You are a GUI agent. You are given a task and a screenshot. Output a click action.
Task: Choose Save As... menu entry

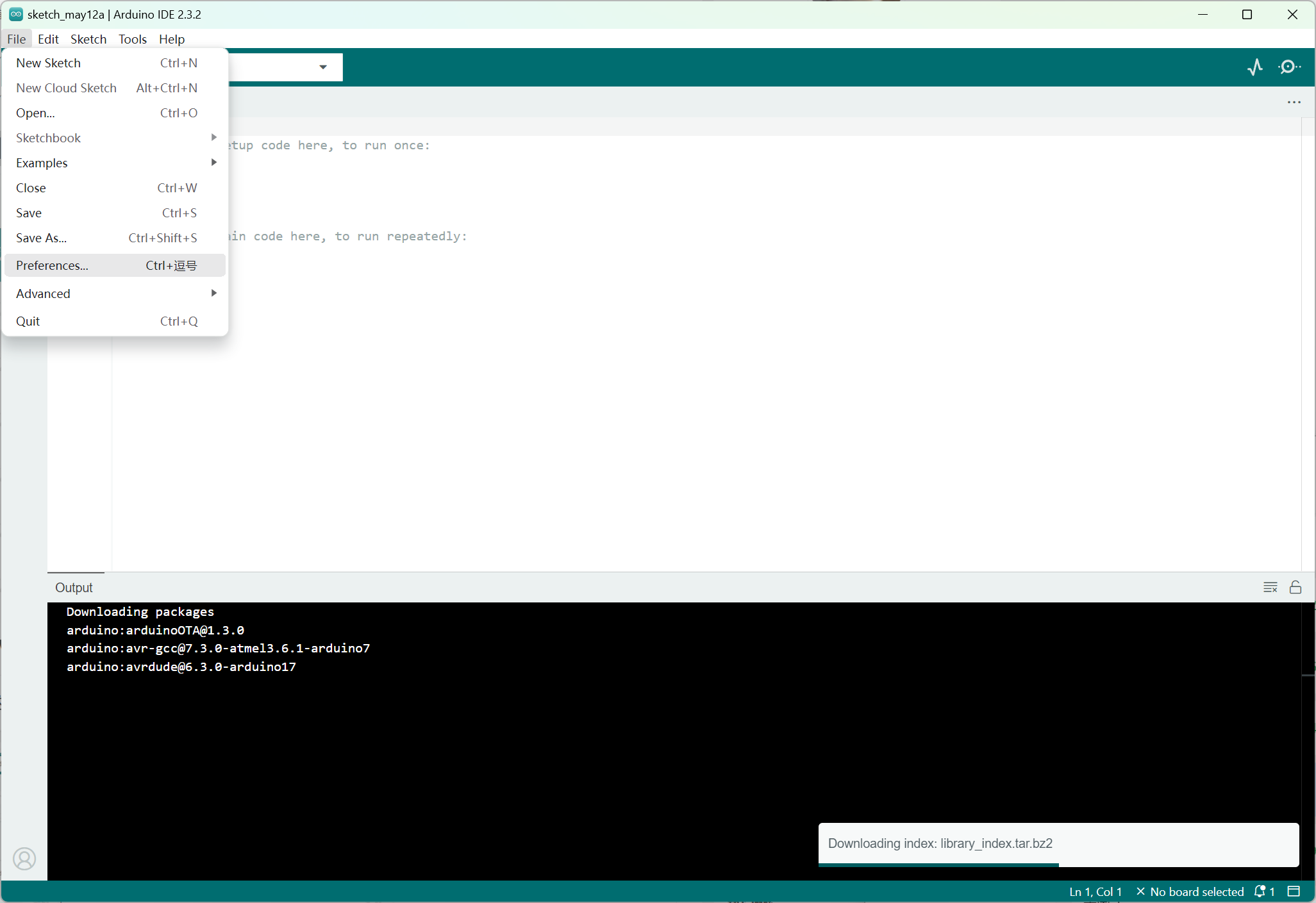115,238
